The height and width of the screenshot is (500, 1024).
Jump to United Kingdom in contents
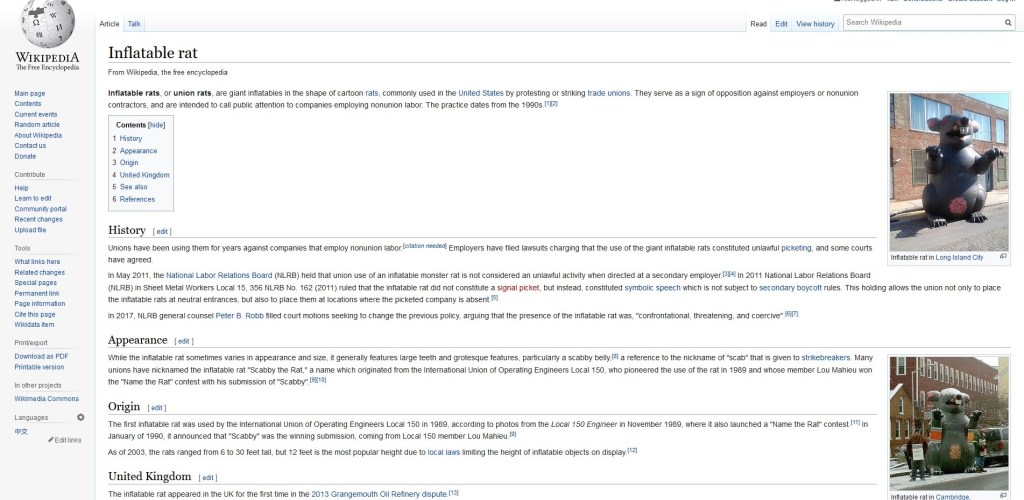click(x=144, y=175)
